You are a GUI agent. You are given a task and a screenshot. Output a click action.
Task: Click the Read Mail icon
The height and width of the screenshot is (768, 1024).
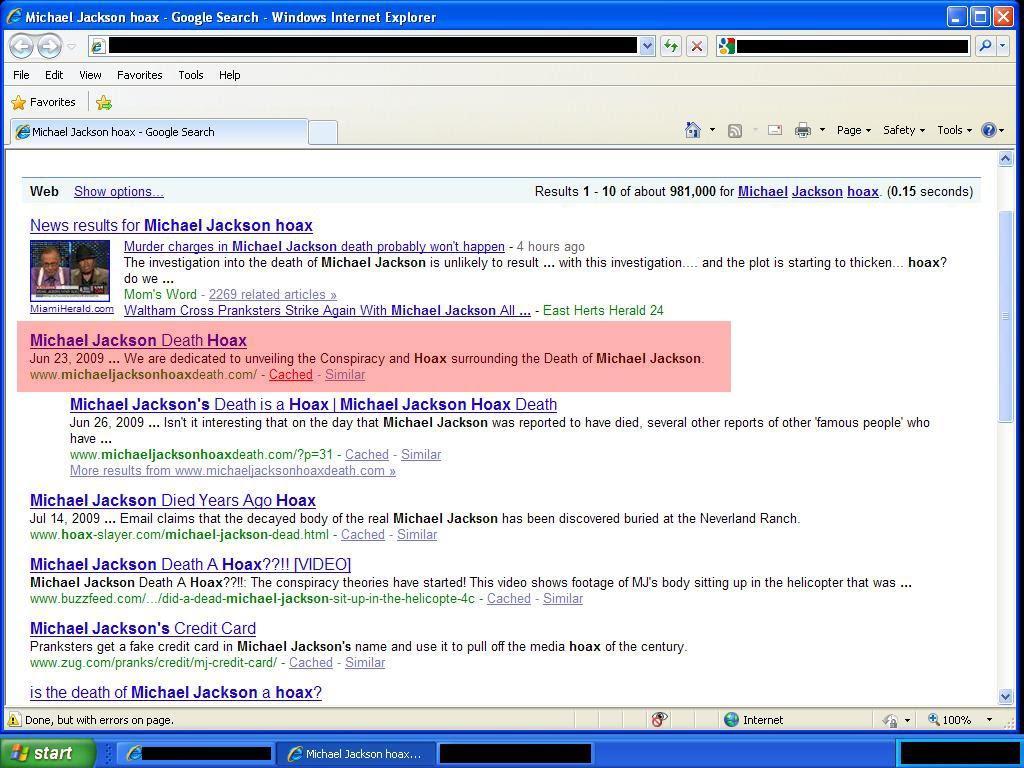775,130
